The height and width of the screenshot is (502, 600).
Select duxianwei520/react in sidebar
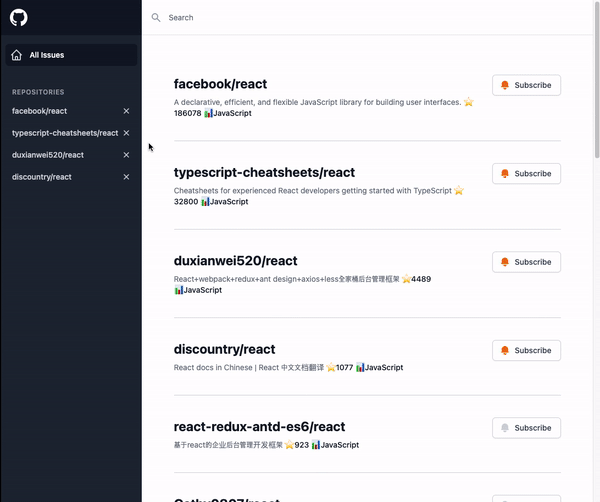(48, 155)
